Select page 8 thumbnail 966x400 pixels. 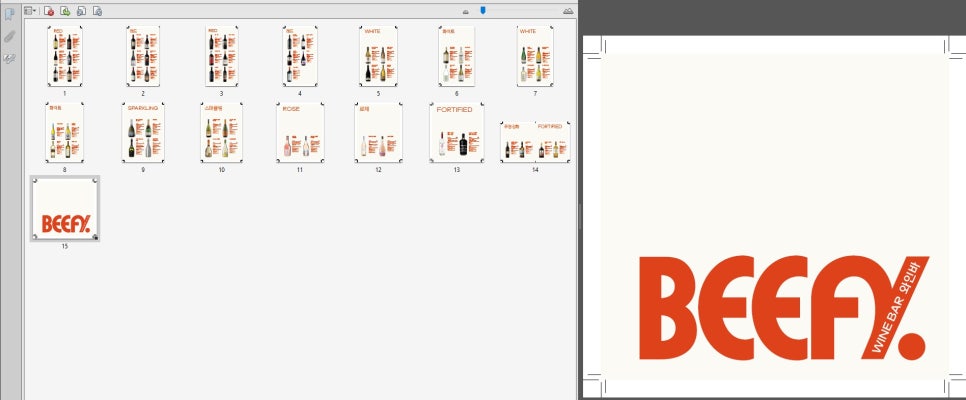[65, 133]
